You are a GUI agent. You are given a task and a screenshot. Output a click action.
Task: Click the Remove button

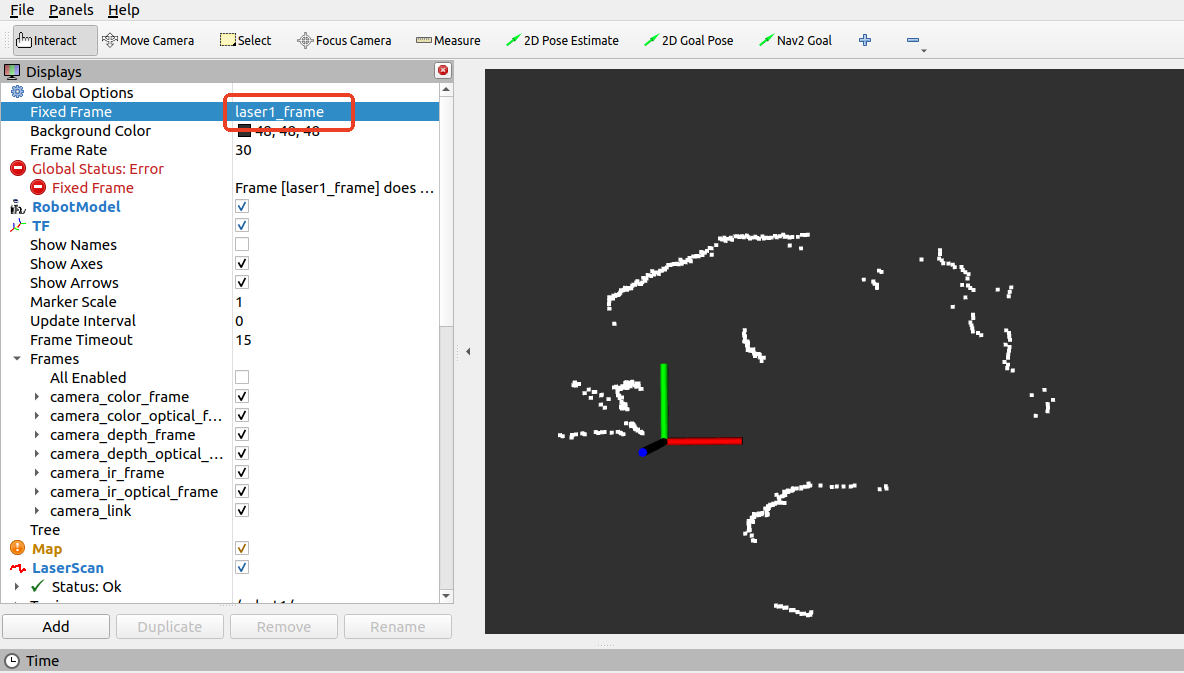click(x=284, y=627)
